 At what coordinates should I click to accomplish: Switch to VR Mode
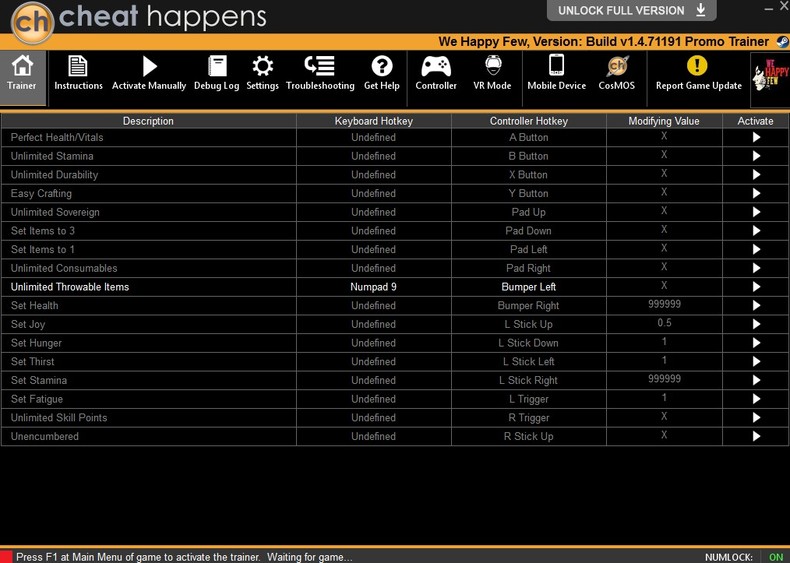[x=492, y=74]
